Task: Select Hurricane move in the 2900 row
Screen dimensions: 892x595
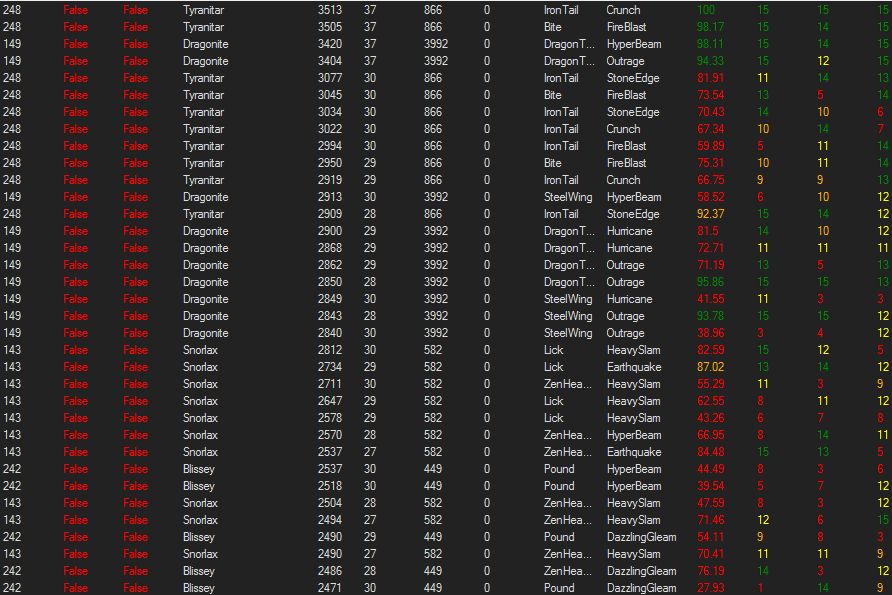Action: (629, 232)
